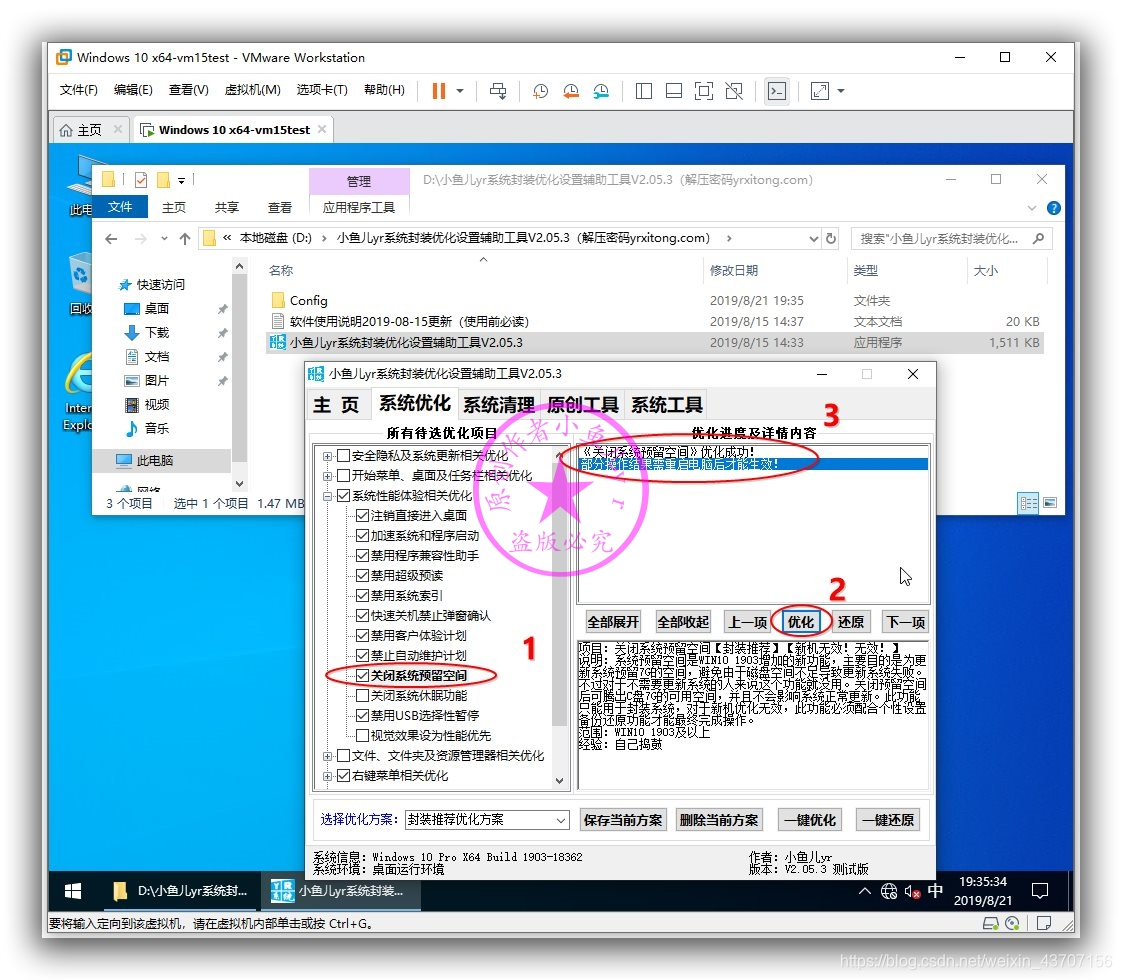Click 优化 button
The image size is (1122, 980).
point(801,622)
